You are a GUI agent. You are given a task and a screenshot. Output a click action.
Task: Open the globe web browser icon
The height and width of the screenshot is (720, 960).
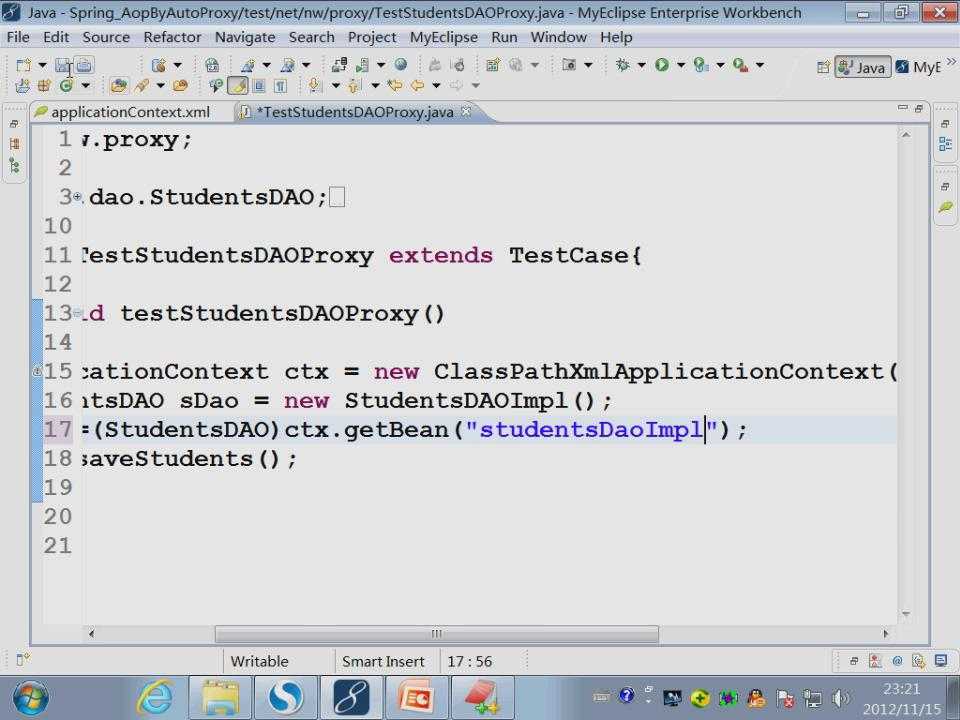[x=401, y=64]
